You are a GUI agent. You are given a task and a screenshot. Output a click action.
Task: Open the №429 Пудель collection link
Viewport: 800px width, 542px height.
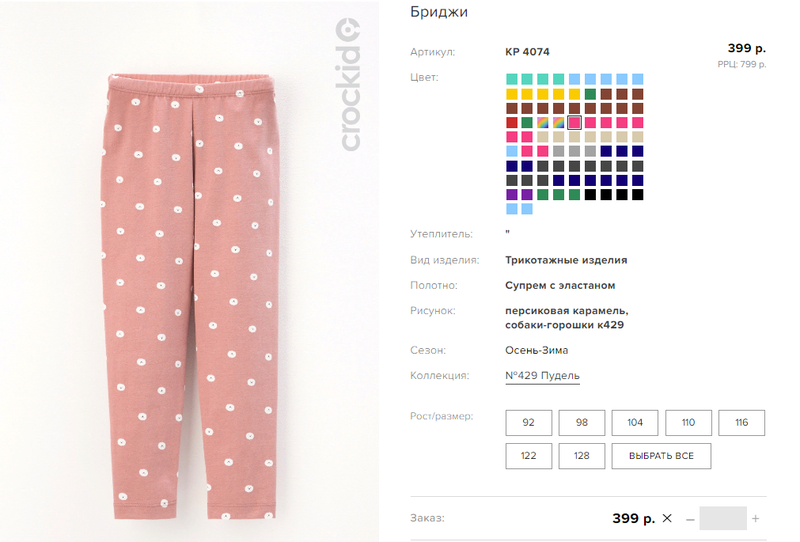click(x=542, y=376)
